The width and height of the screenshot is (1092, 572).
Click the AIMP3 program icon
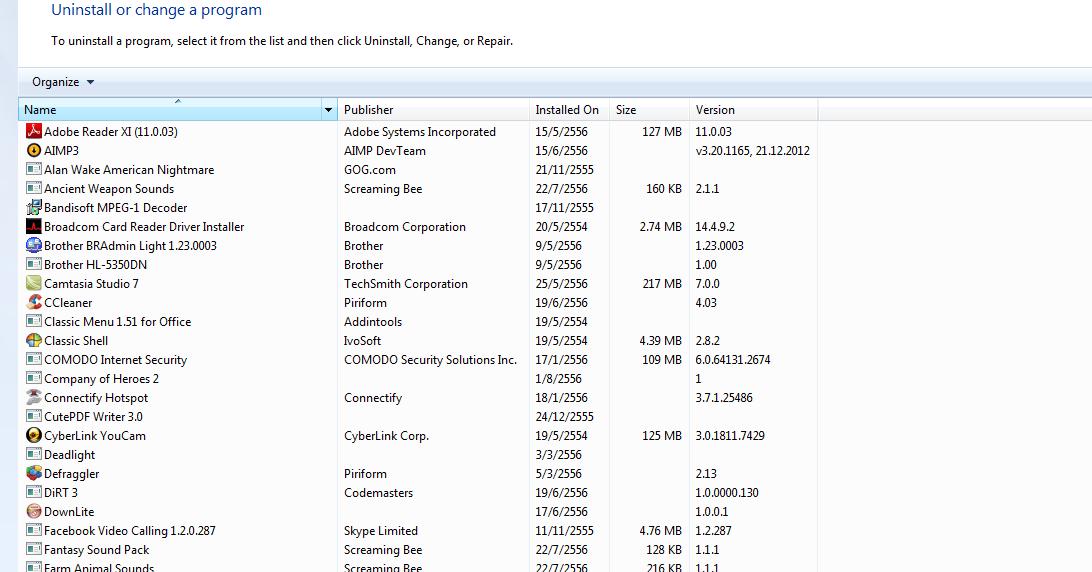tap(33, 150)
